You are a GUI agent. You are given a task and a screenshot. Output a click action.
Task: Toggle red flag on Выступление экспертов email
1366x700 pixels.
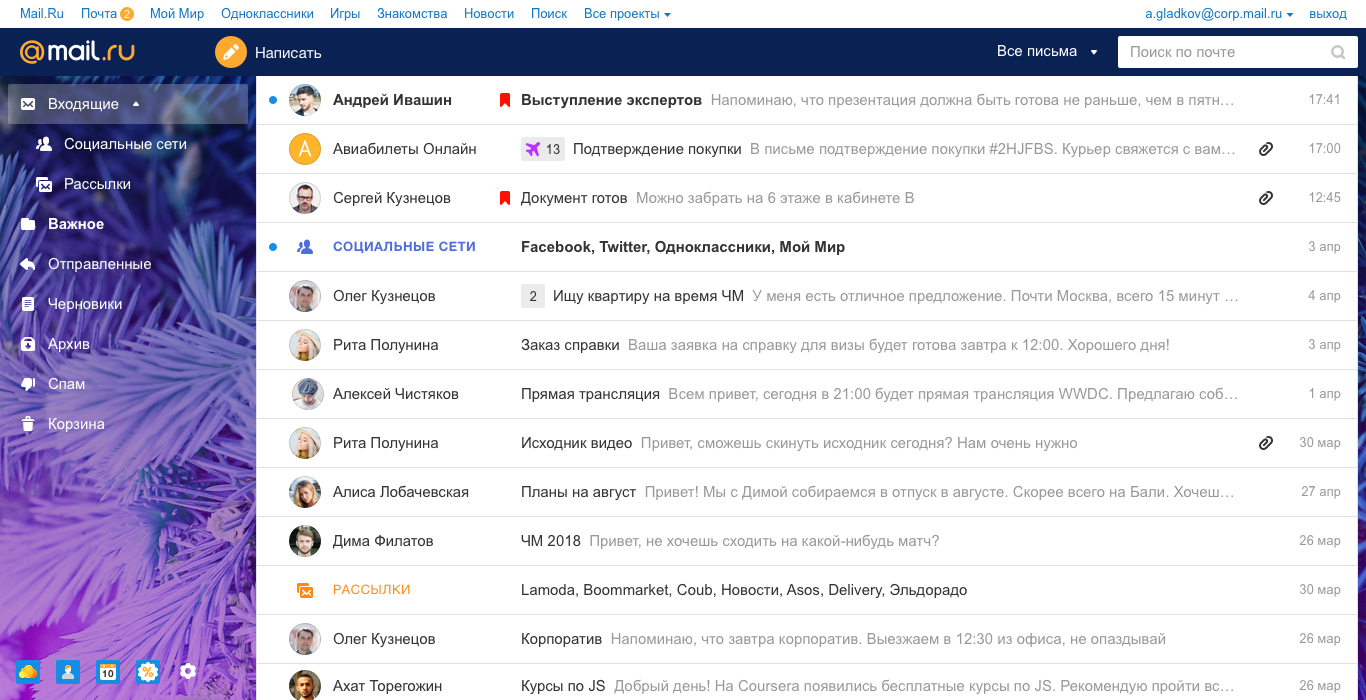[505, 100]
